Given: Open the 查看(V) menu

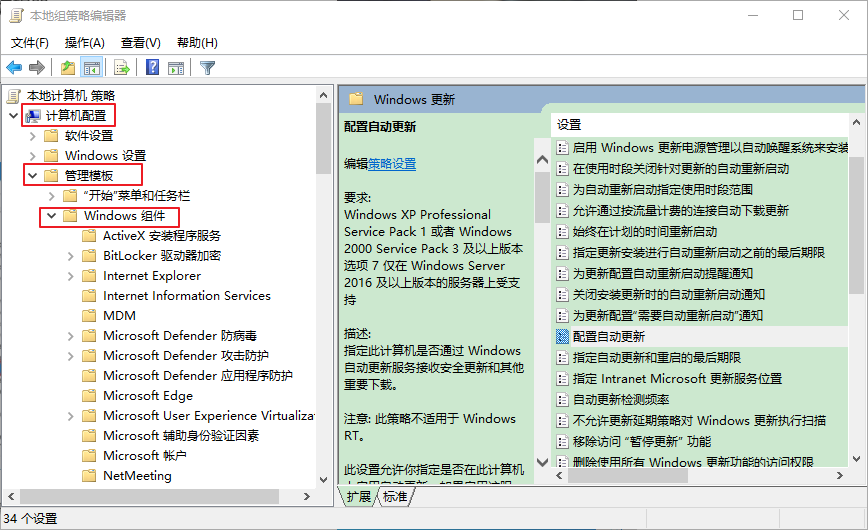Looking at the screenshot, I should coord(141,43).
